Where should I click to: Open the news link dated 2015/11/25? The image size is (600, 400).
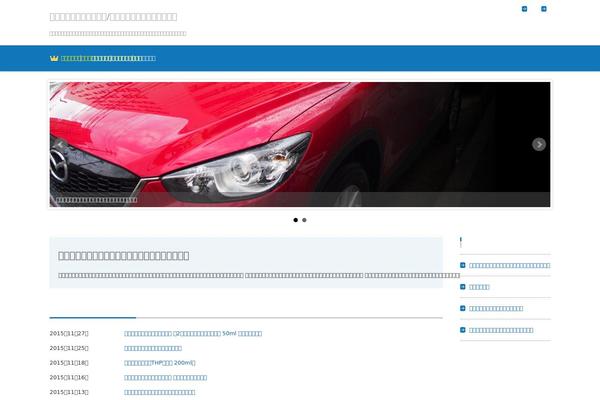153,348
